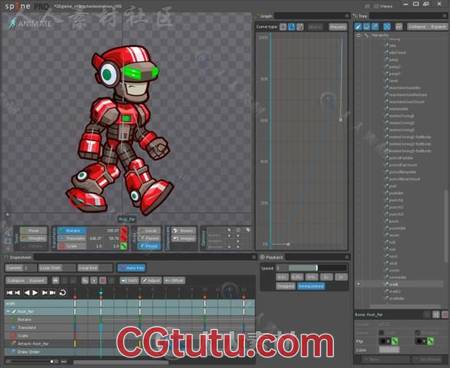Select the Dopesheet panel tab
This screenshot has width=450, height=368.
tap(19, 257)
